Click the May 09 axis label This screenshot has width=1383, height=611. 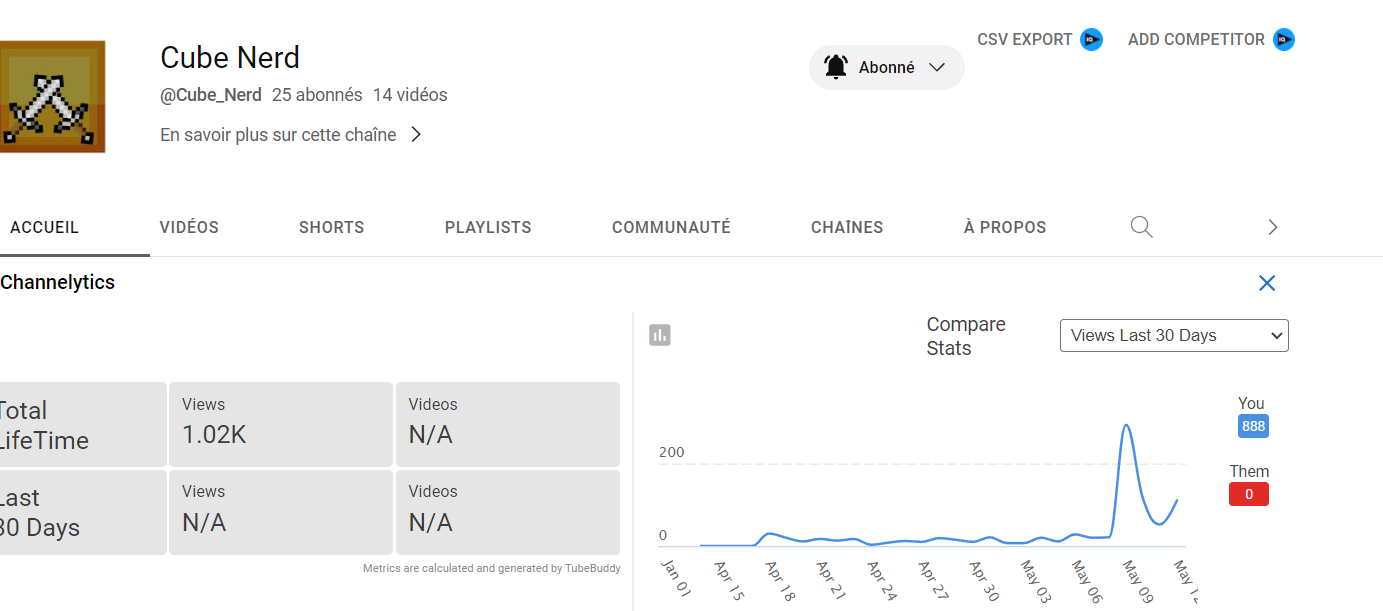tap(1137, 582)
